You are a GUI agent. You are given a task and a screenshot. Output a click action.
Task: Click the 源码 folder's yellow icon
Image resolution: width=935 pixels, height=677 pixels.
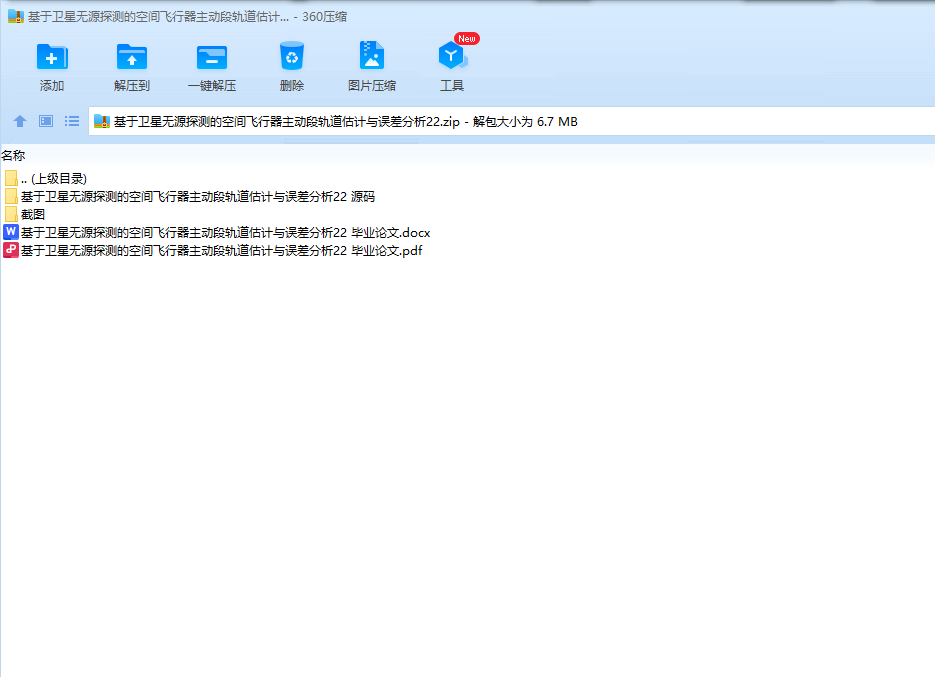click(x=11, y=196)
